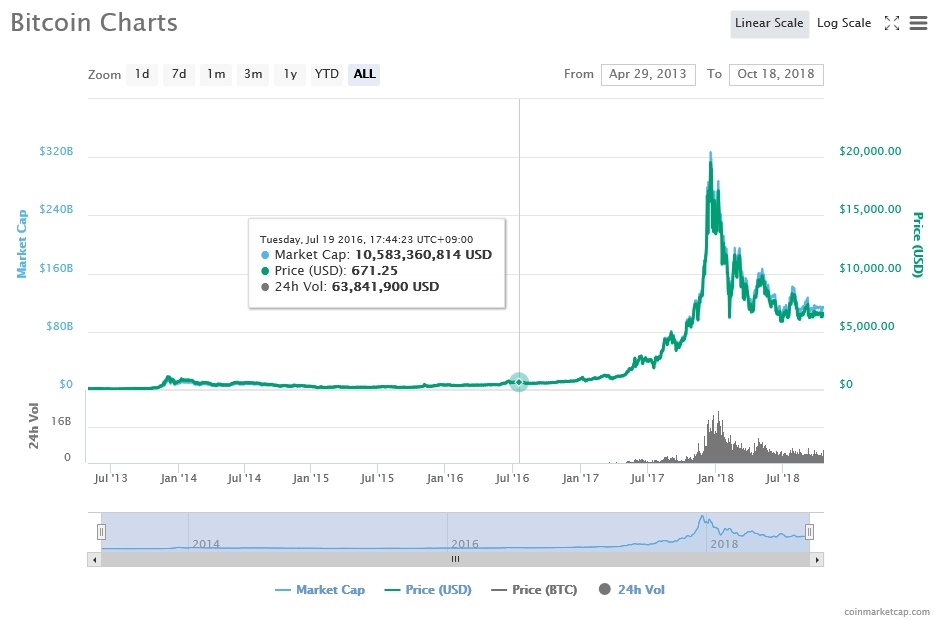This screenshot has width=940, height=620.
Task: Show the Price (BTC) series
Action: point(534,590)
